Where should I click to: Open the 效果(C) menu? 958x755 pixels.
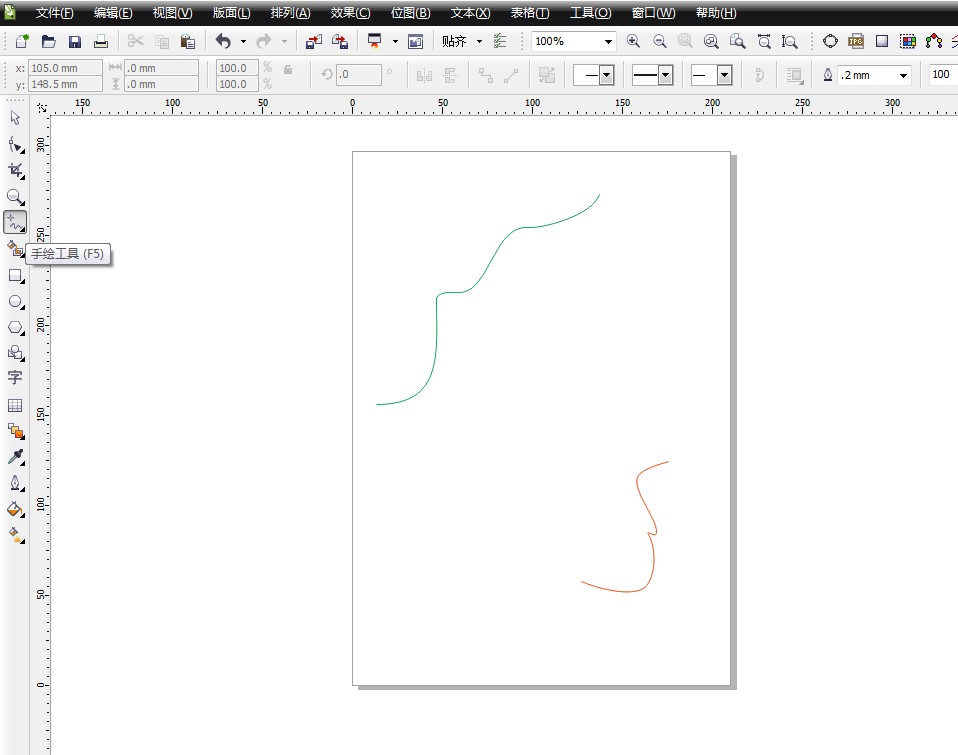click(x=350, y=13)
